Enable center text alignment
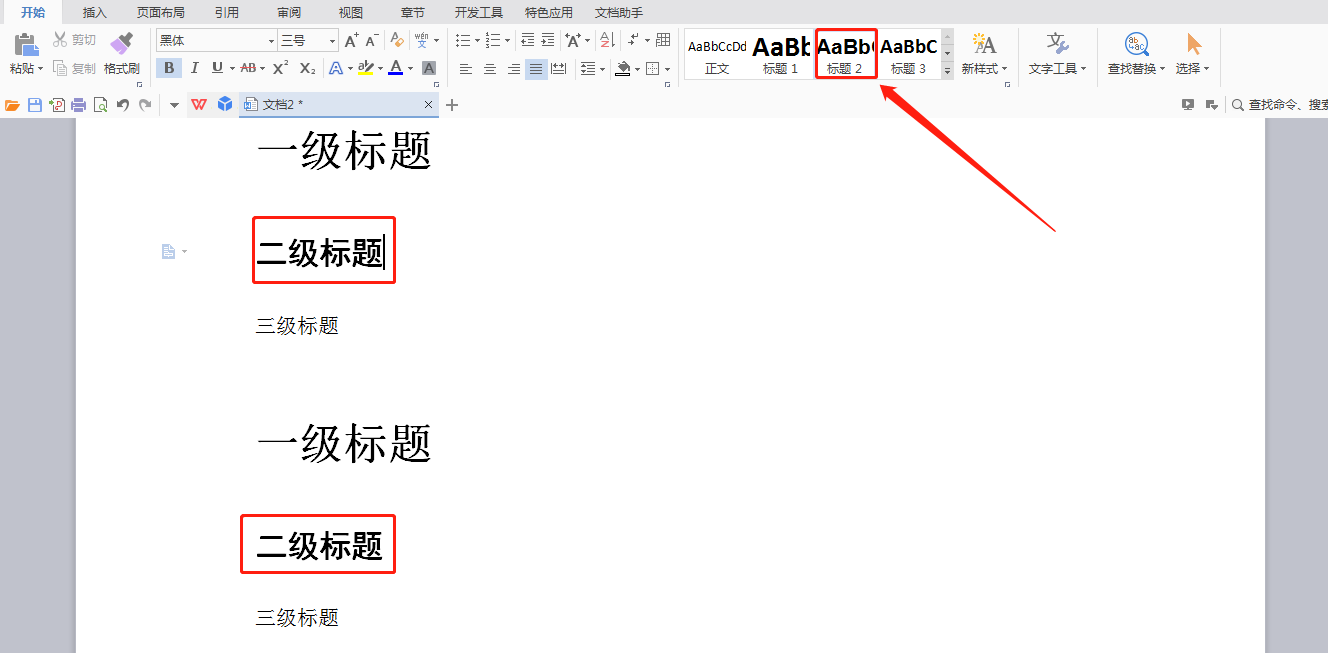The width and height of the screenshot is (1328, 653). 489,68
